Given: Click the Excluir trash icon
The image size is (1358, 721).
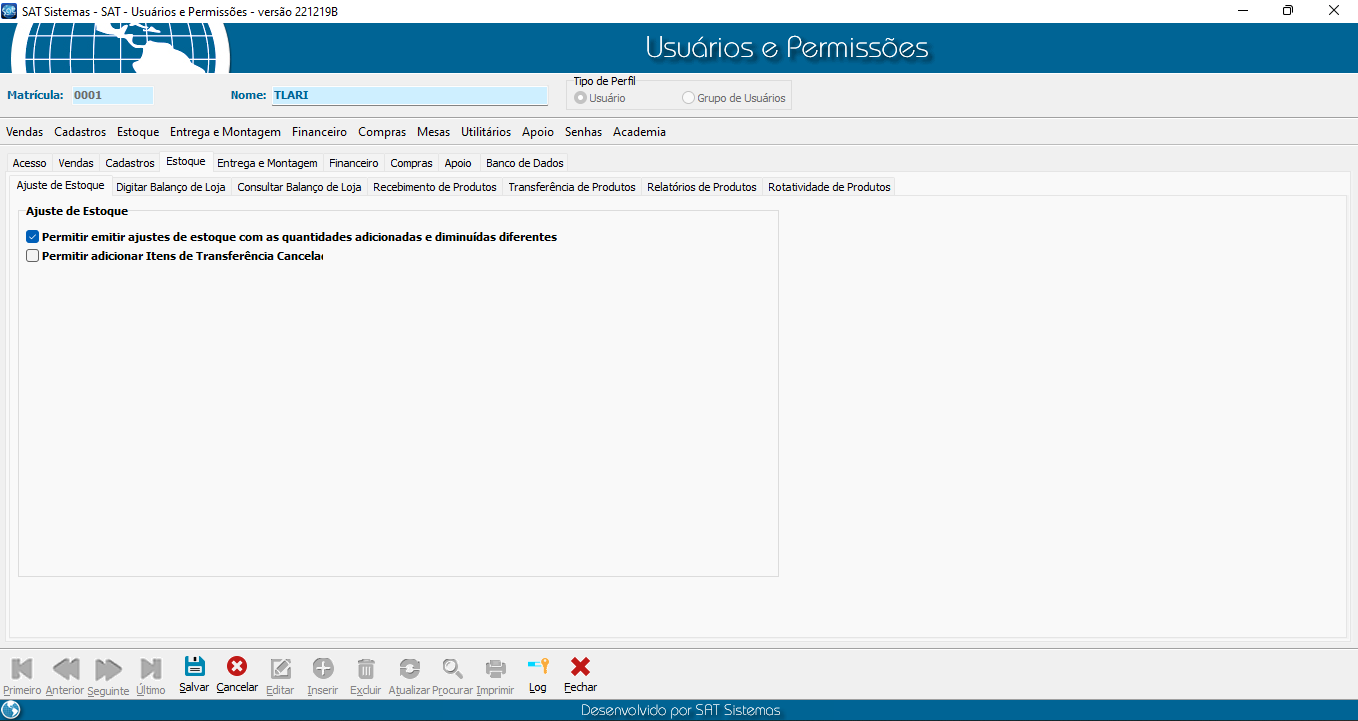Looking at the screenshot, I should (x=366, y=669).
